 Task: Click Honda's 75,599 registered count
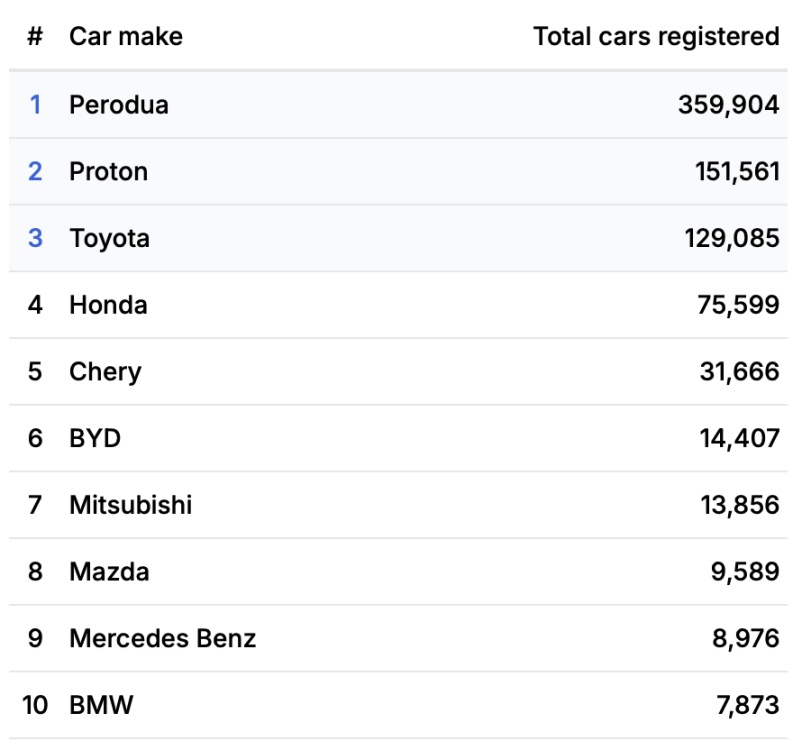pyautogui.click(x=738, y=305)
